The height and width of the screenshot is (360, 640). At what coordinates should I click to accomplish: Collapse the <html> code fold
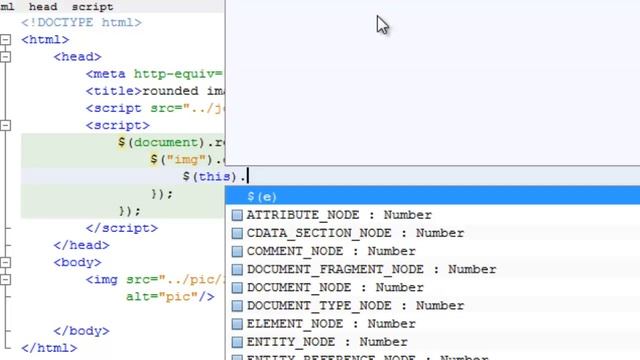5,40
